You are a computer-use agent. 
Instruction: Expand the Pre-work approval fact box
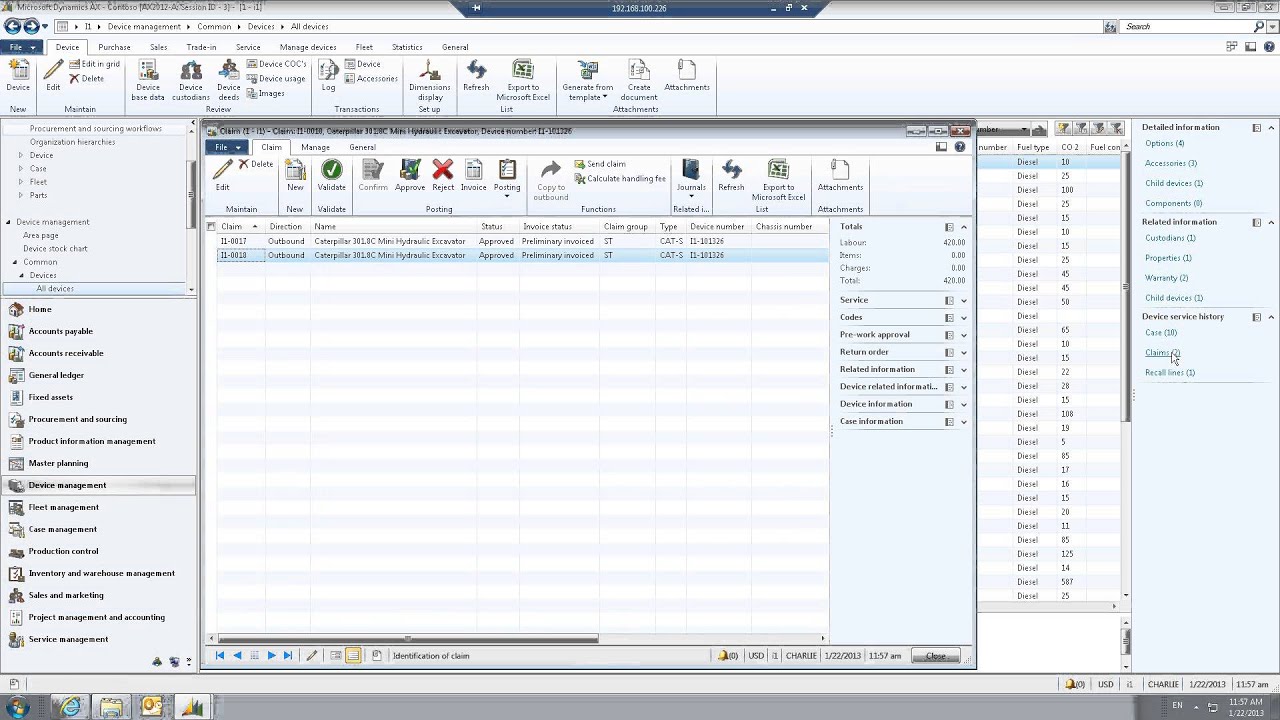964,335
